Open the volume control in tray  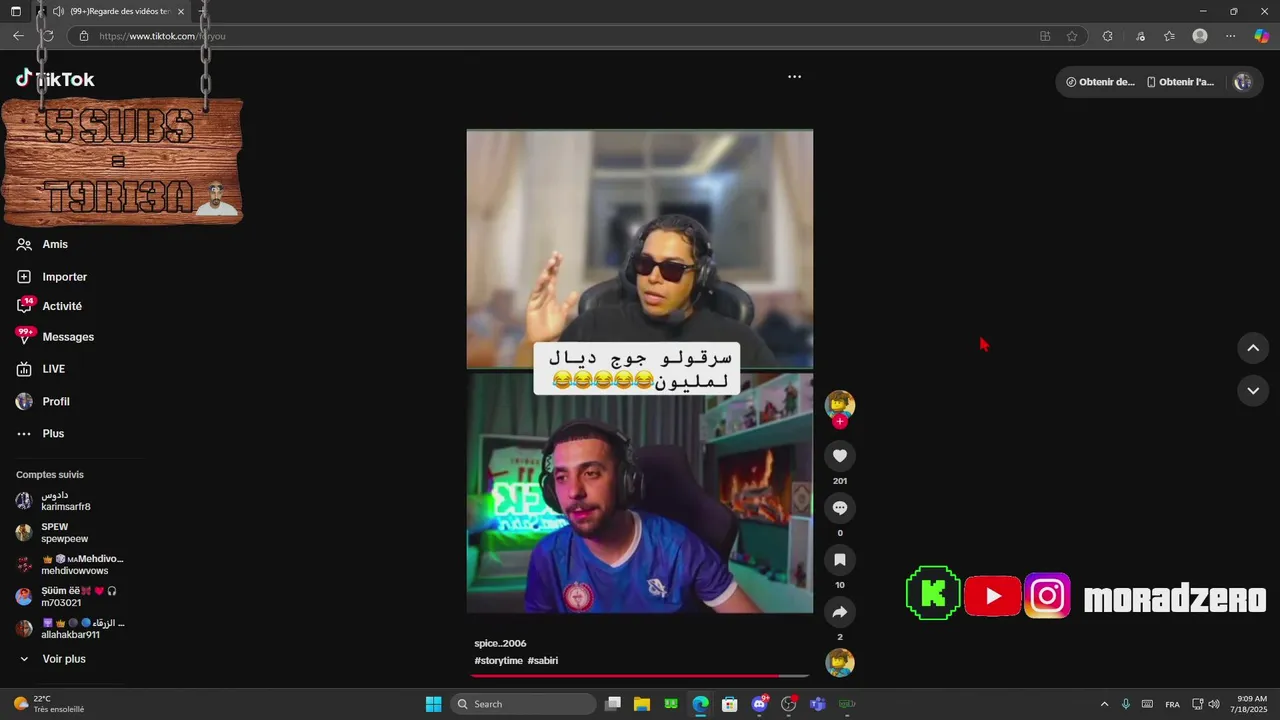pos(1214,704)
